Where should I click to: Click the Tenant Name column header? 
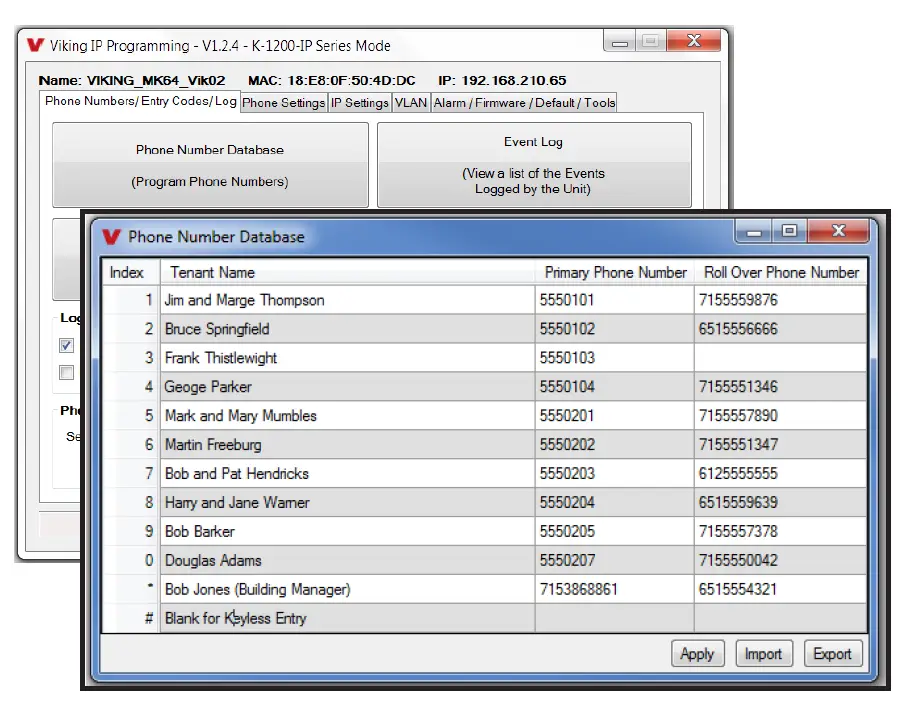tap(347, 272)
